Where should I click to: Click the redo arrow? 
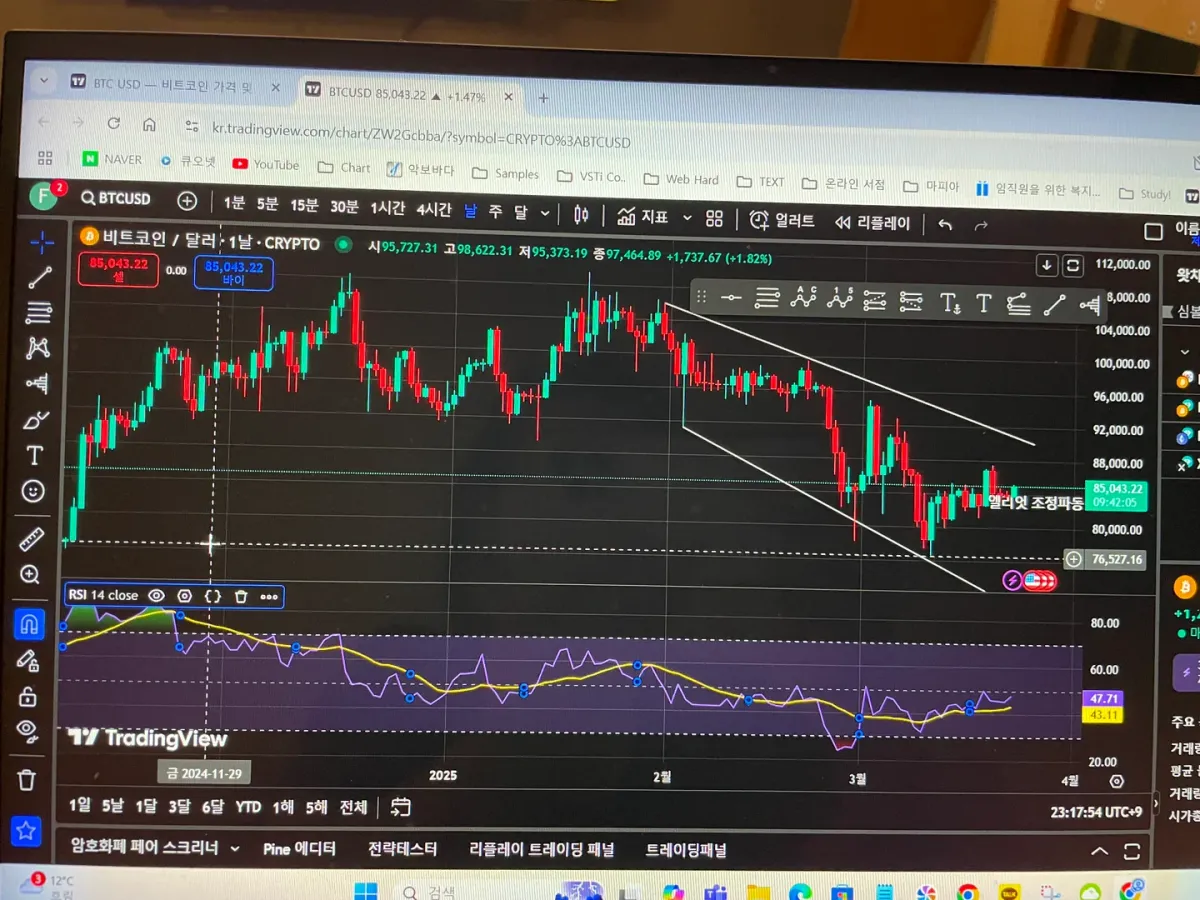tap(981, 225)
